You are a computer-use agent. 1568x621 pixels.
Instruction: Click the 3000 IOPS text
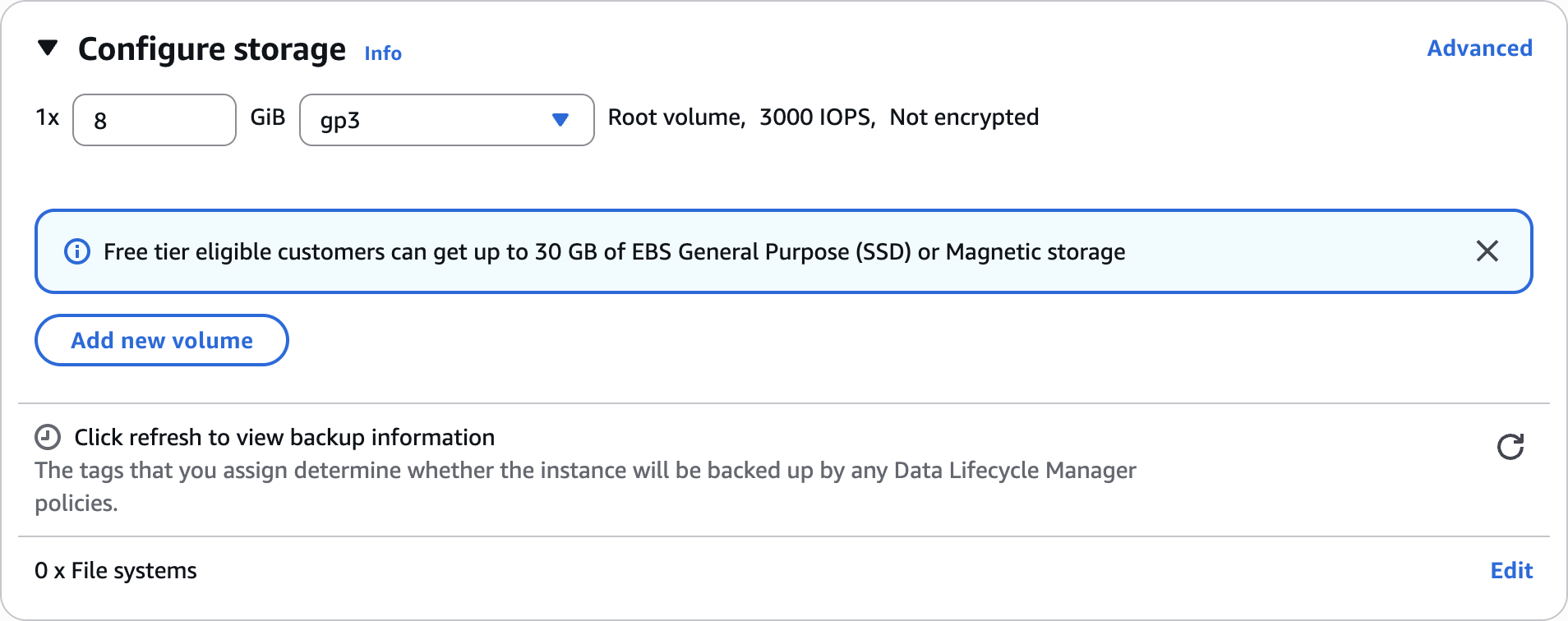pos(816,117)
